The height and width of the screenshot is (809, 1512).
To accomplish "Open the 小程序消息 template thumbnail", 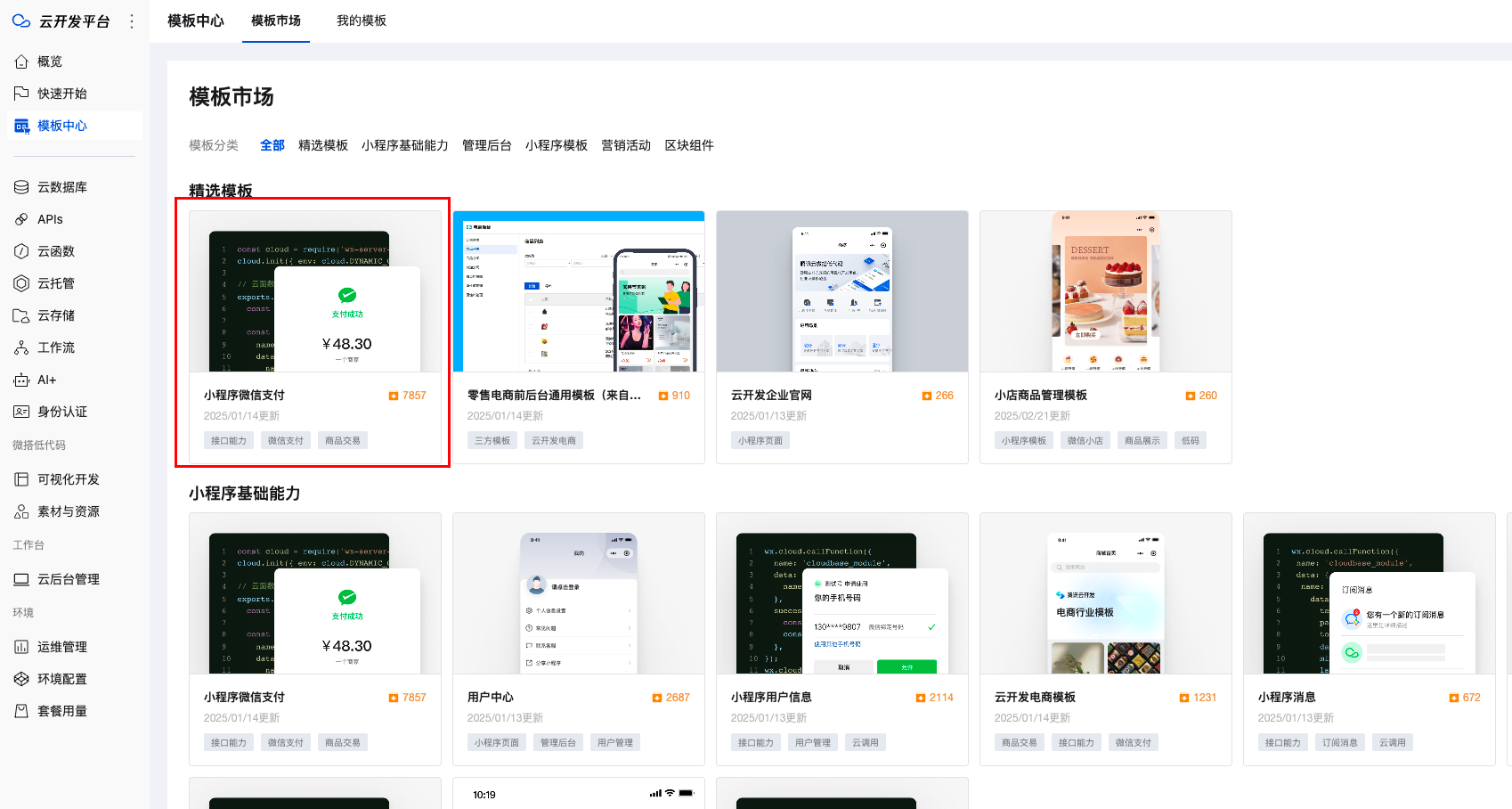I will tap(1370, 593).
